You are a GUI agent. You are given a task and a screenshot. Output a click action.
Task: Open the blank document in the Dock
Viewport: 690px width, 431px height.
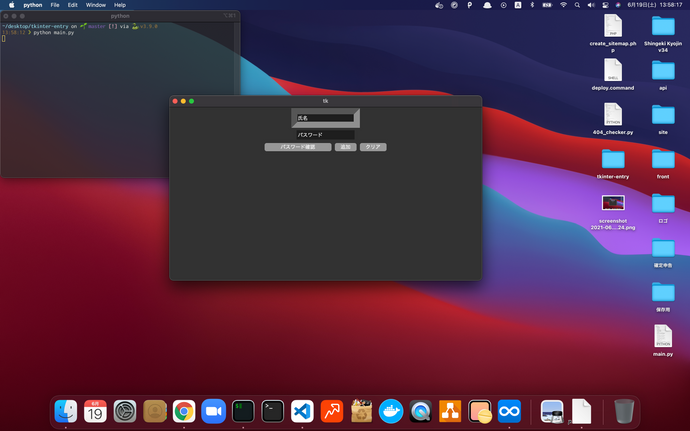(581, 411)
